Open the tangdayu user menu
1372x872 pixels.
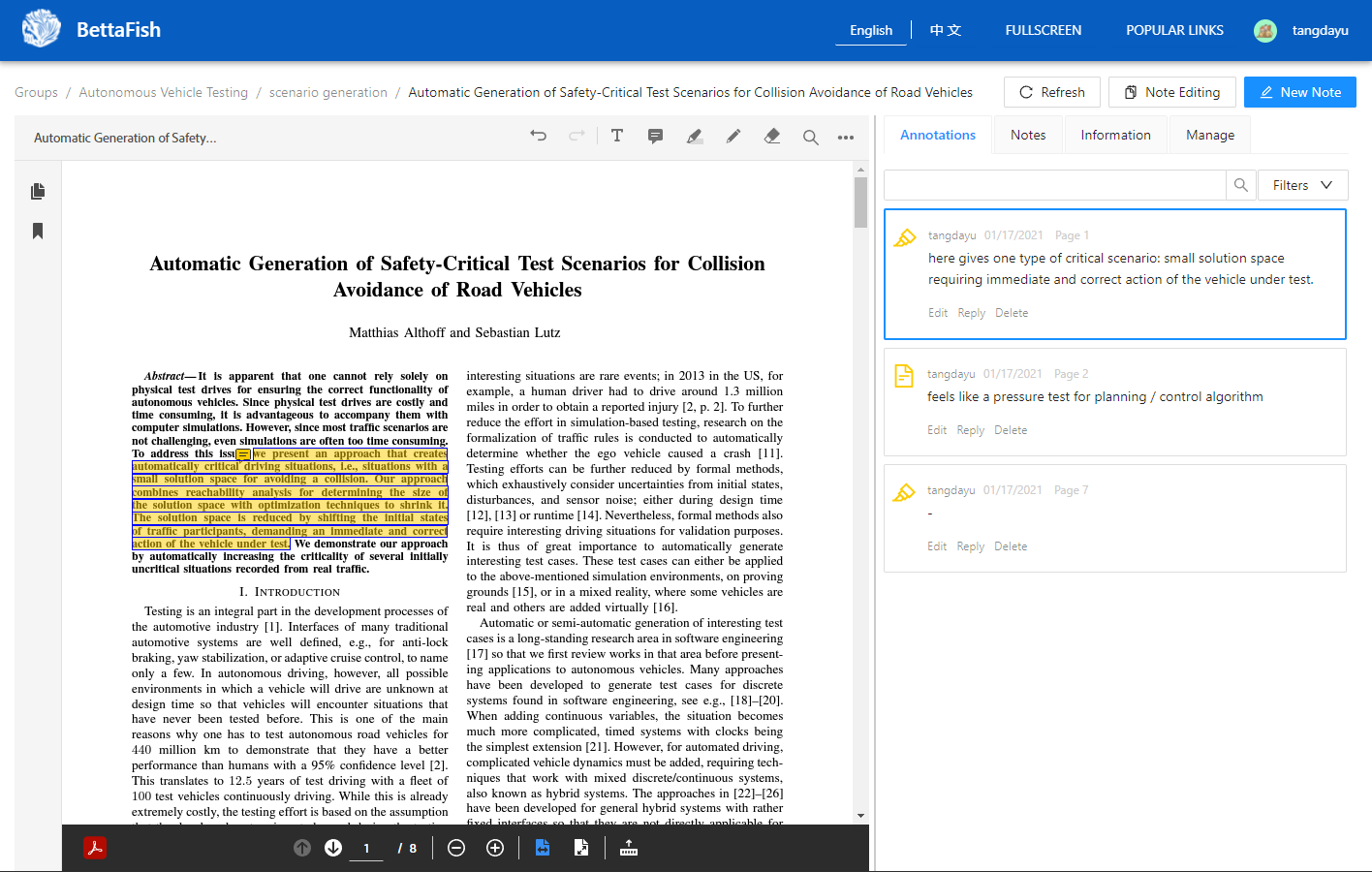pos(1301,30)
